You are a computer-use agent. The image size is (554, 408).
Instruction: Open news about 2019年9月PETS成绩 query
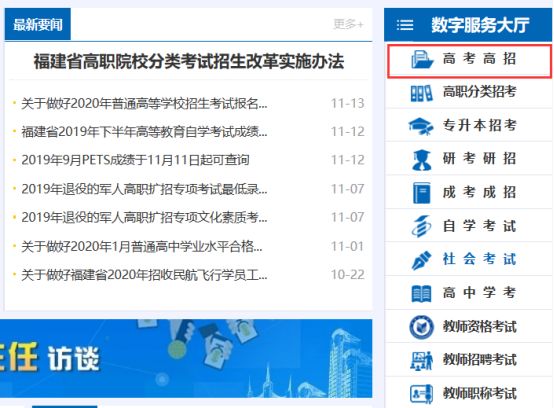135,160
